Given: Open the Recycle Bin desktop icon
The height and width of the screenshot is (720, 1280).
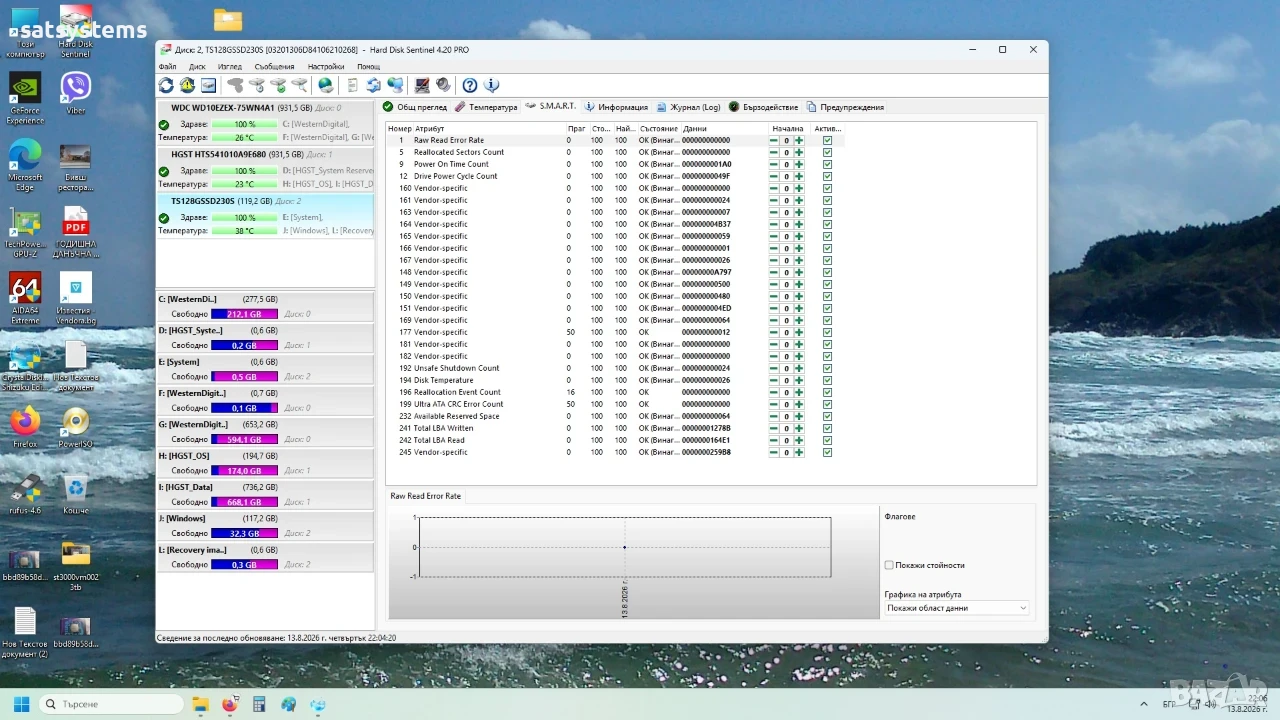Looking at the screenshot, I should click(76, 494).
